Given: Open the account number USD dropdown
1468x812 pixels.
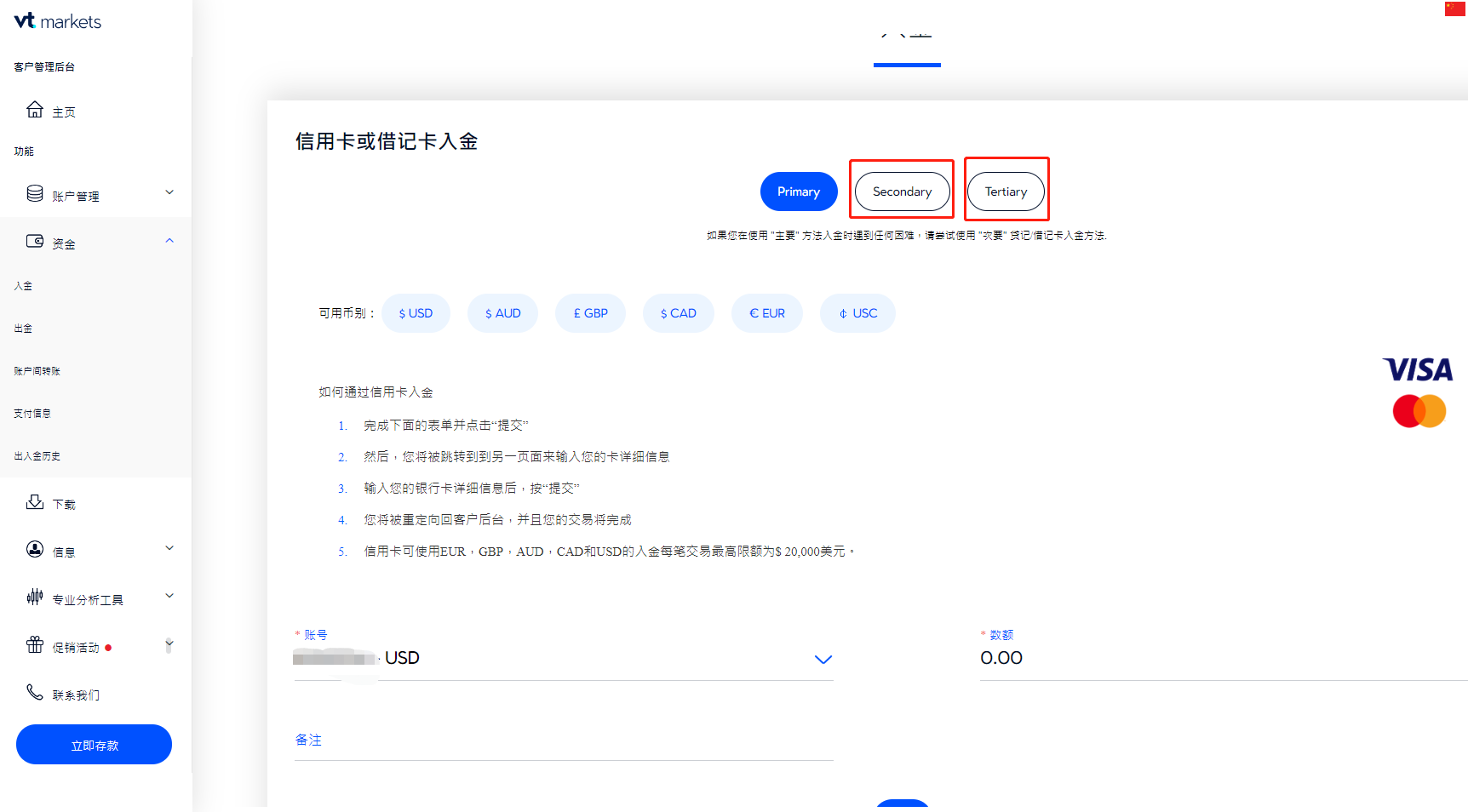Looking at the screenshot, I should point(823,660).
